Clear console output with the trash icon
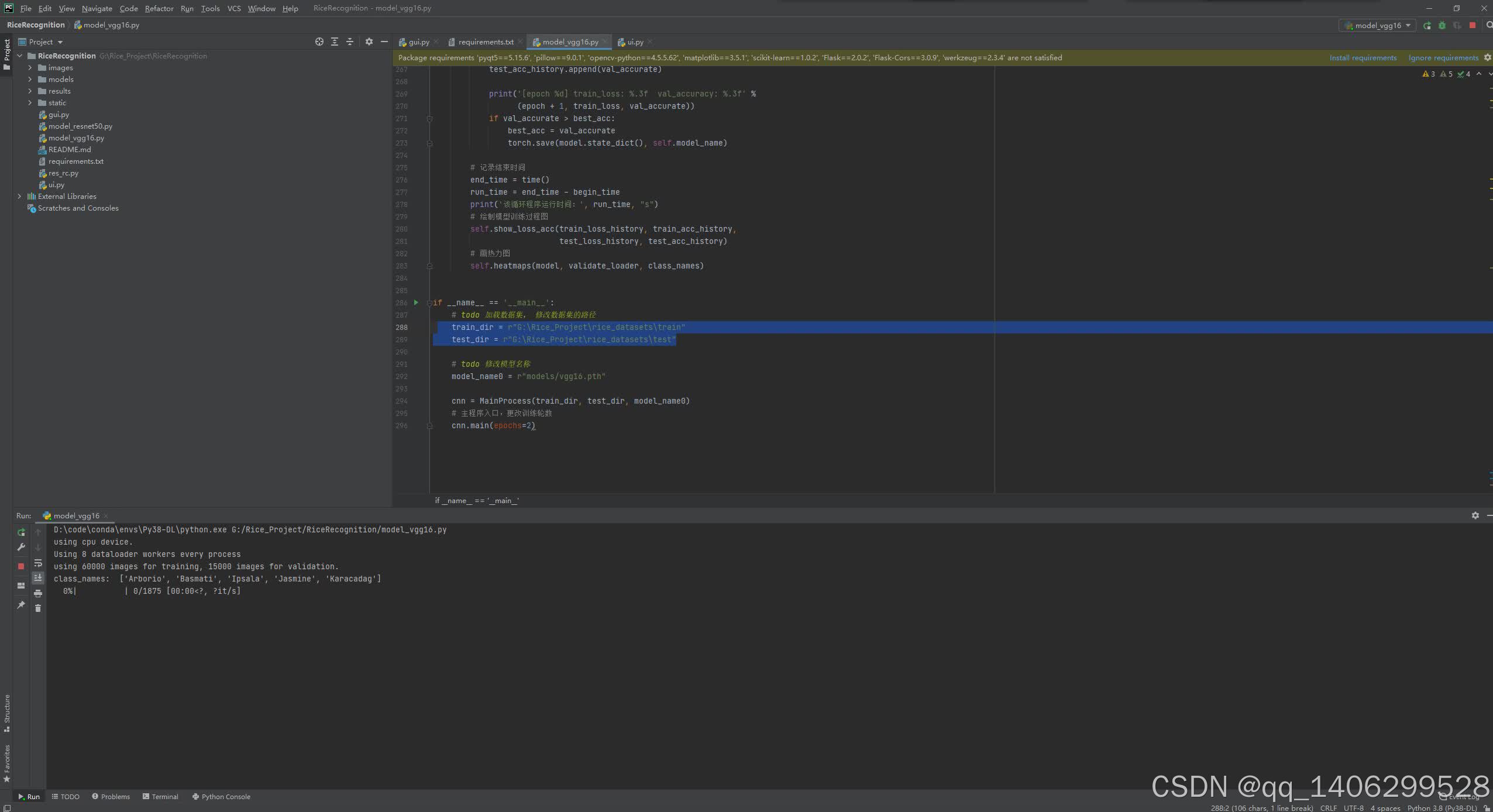Image resolution: width=1493 pixels, height=812 pixels. [38, 608]
